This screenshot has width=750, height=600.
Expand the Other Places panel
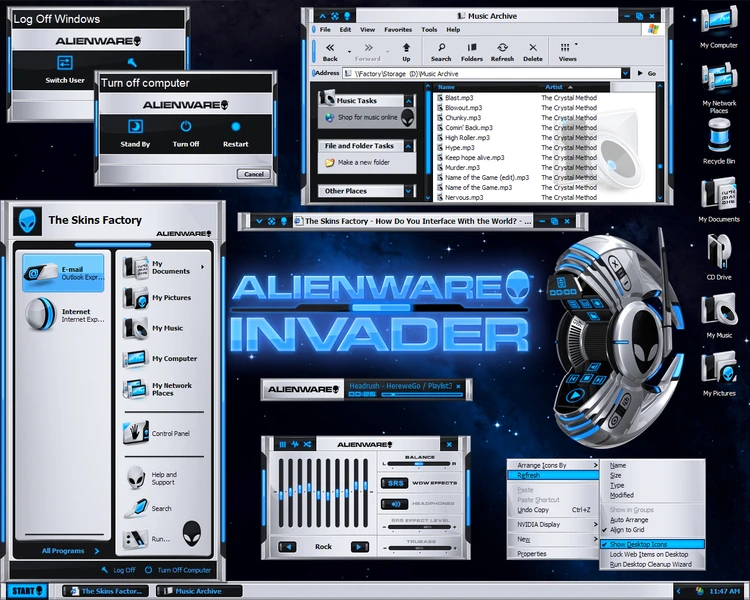[x=408, y=191]
